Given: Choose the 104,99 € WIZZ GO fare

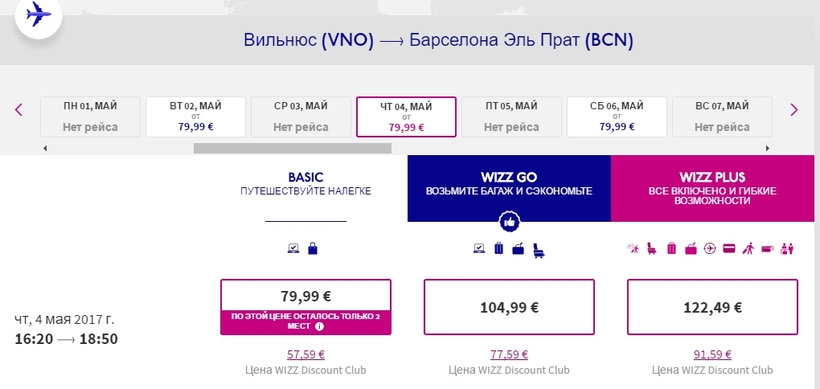Looking at the screenshot, I should click(x=509, y=307).
